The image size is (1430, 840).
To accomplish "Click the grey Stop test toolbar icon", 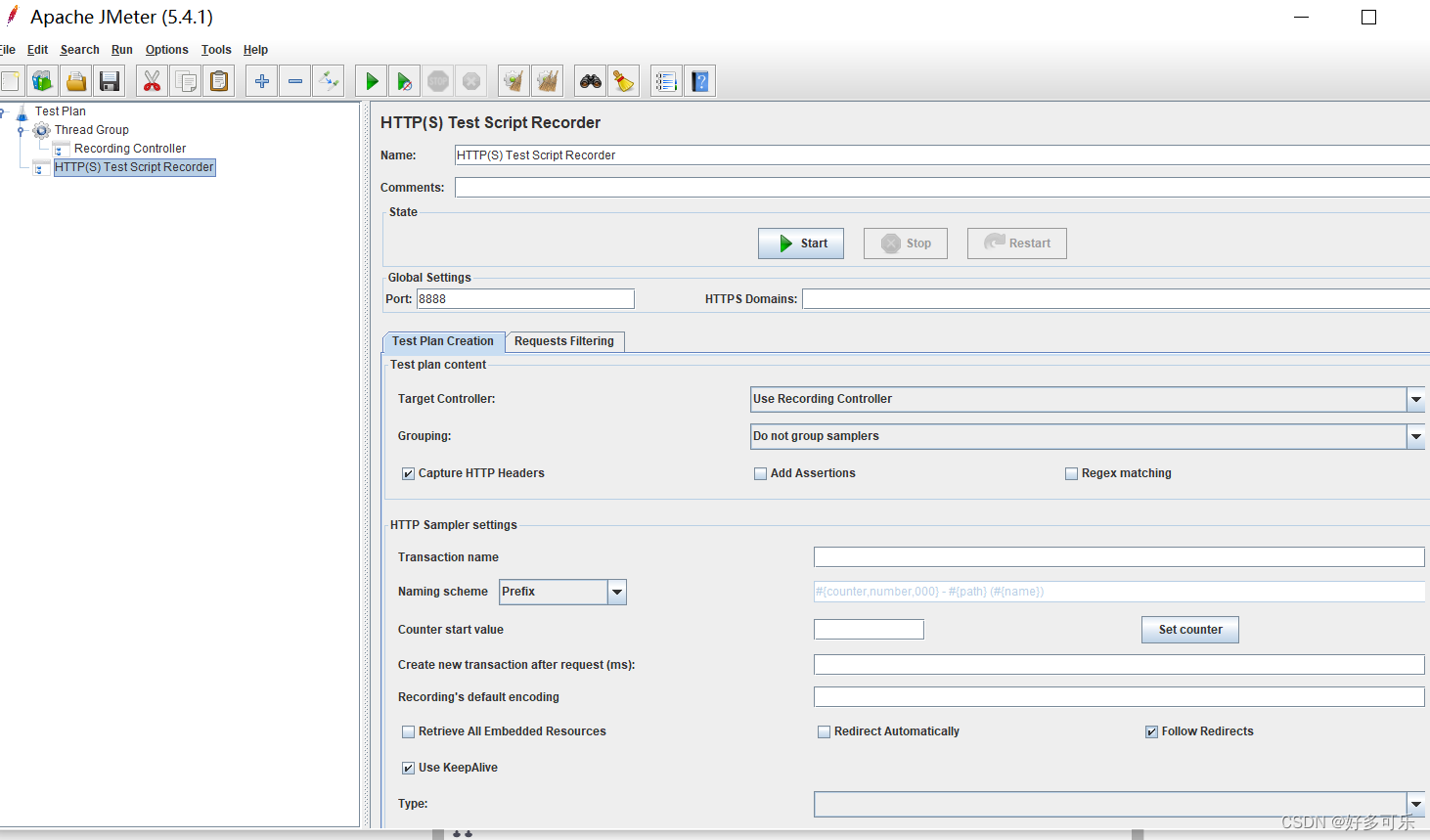I will [438, 81].
